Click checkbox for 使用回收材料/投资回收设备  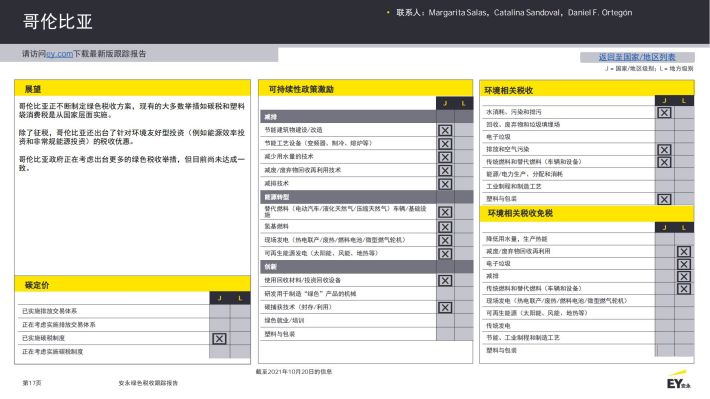(445, 280)
